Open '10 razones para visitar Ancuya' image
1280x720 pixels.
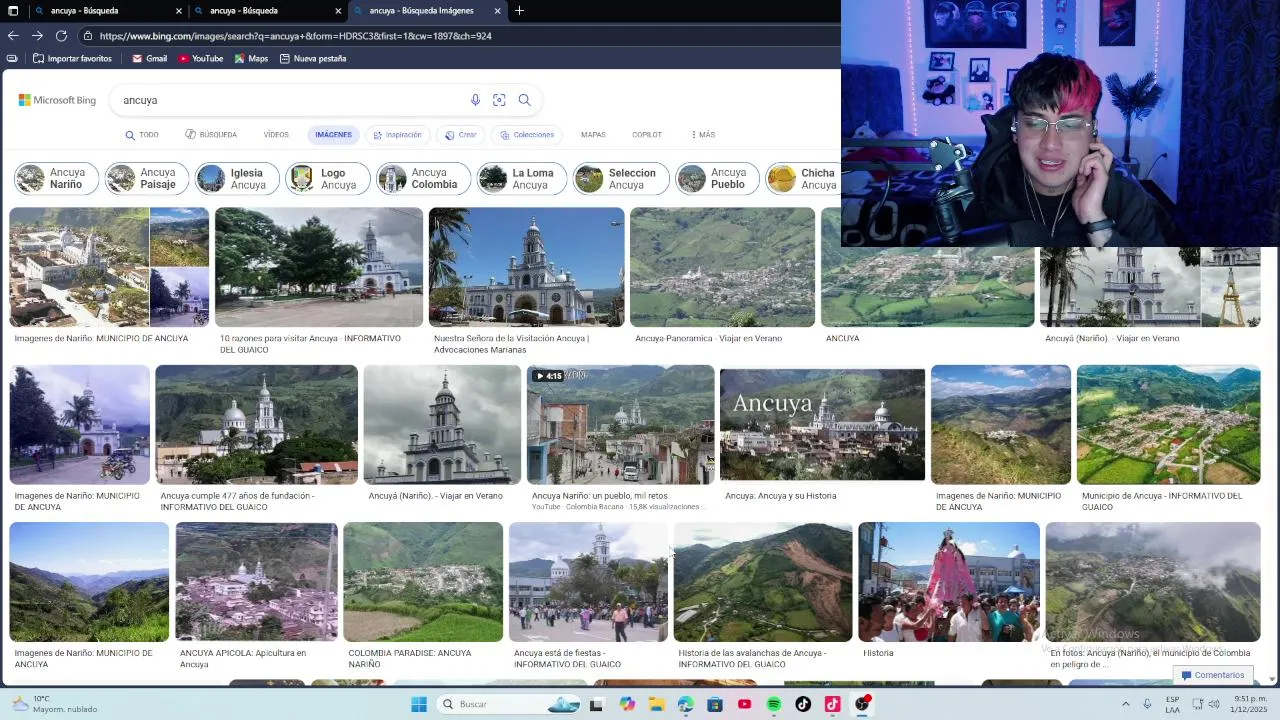(x=319, y=267)
